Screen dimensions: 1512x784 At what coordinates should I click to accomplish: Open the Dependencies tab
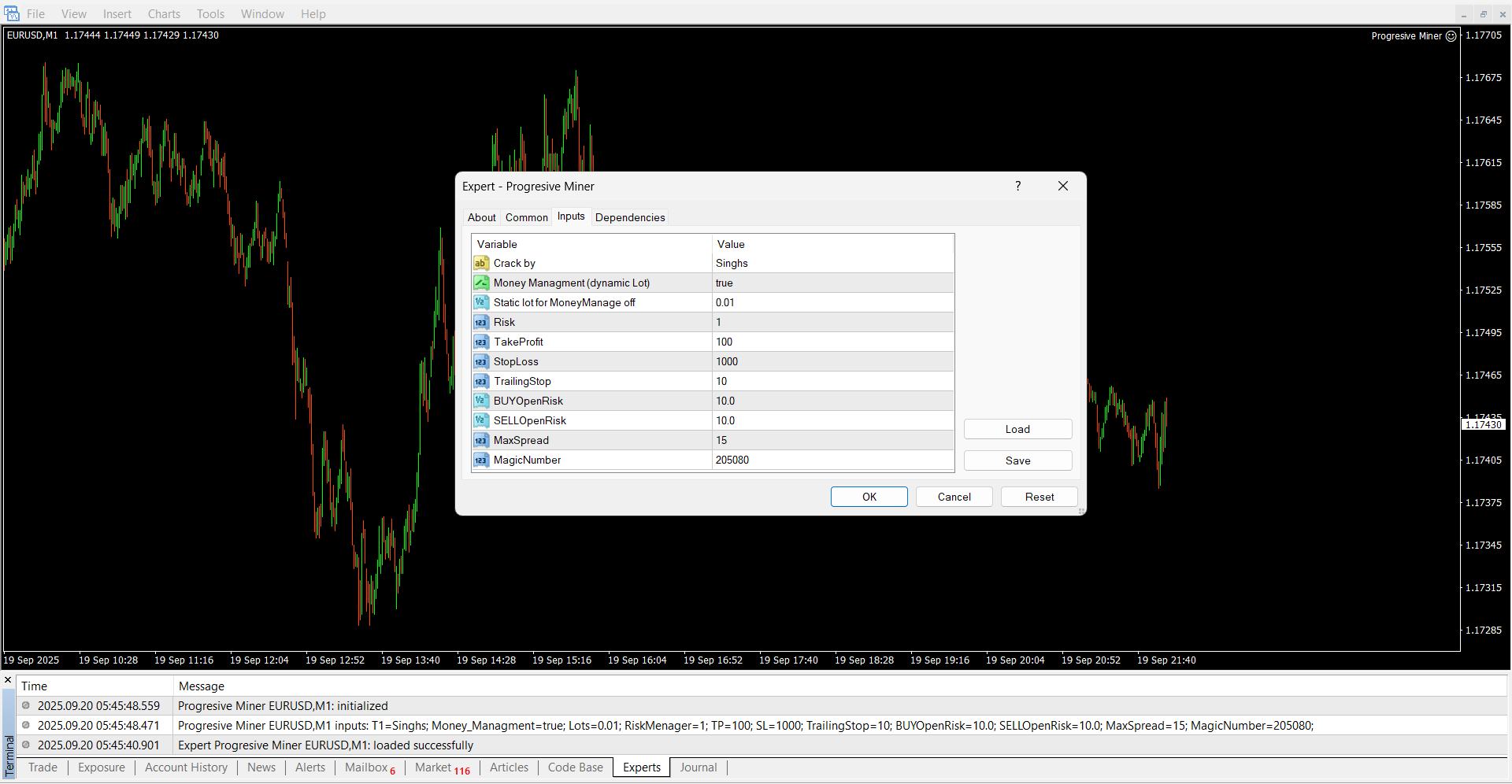(x=629, y=217)
